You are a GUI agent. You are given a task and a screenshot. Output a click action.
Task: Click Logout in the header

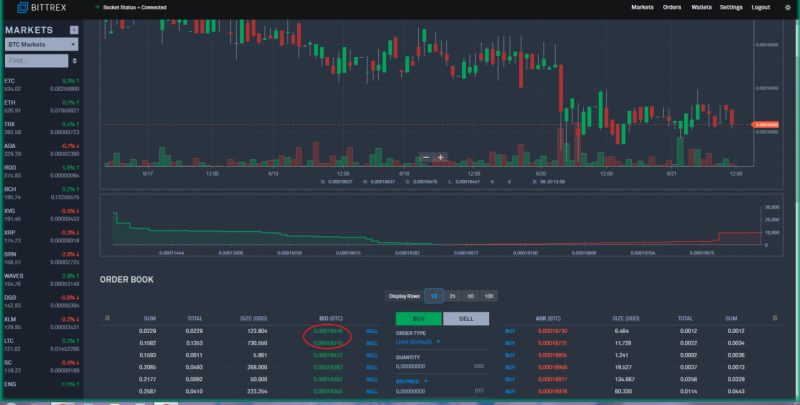coord(760,7)
